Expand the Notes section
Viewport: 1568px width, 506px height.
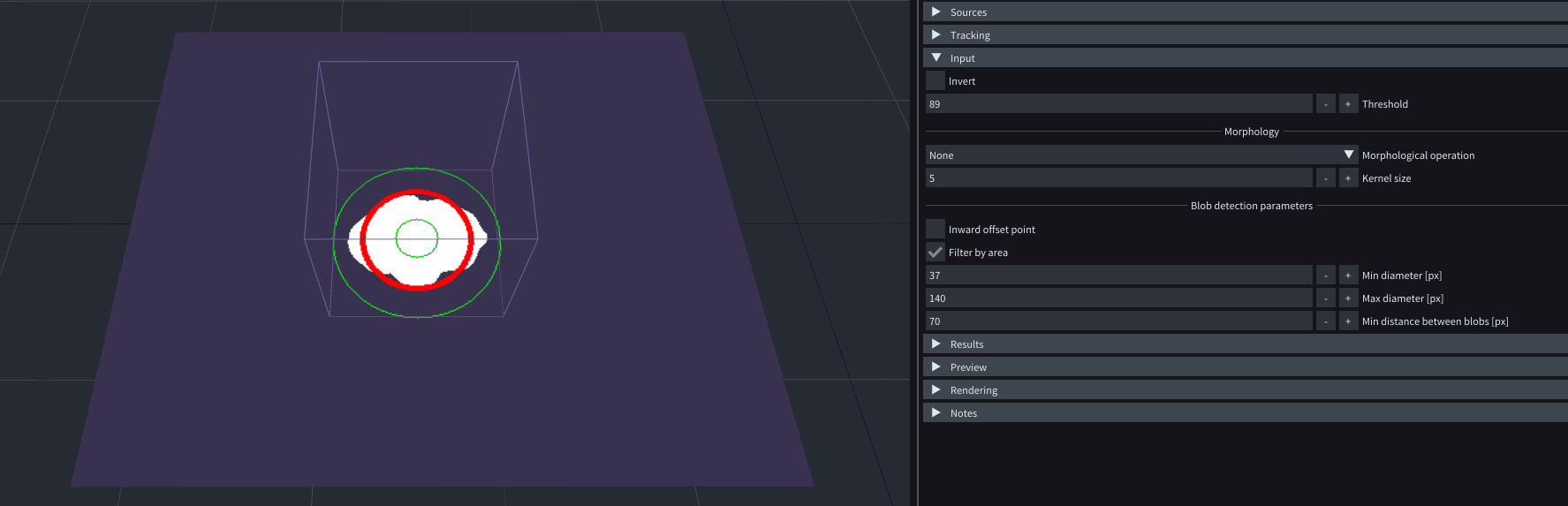1245,412
